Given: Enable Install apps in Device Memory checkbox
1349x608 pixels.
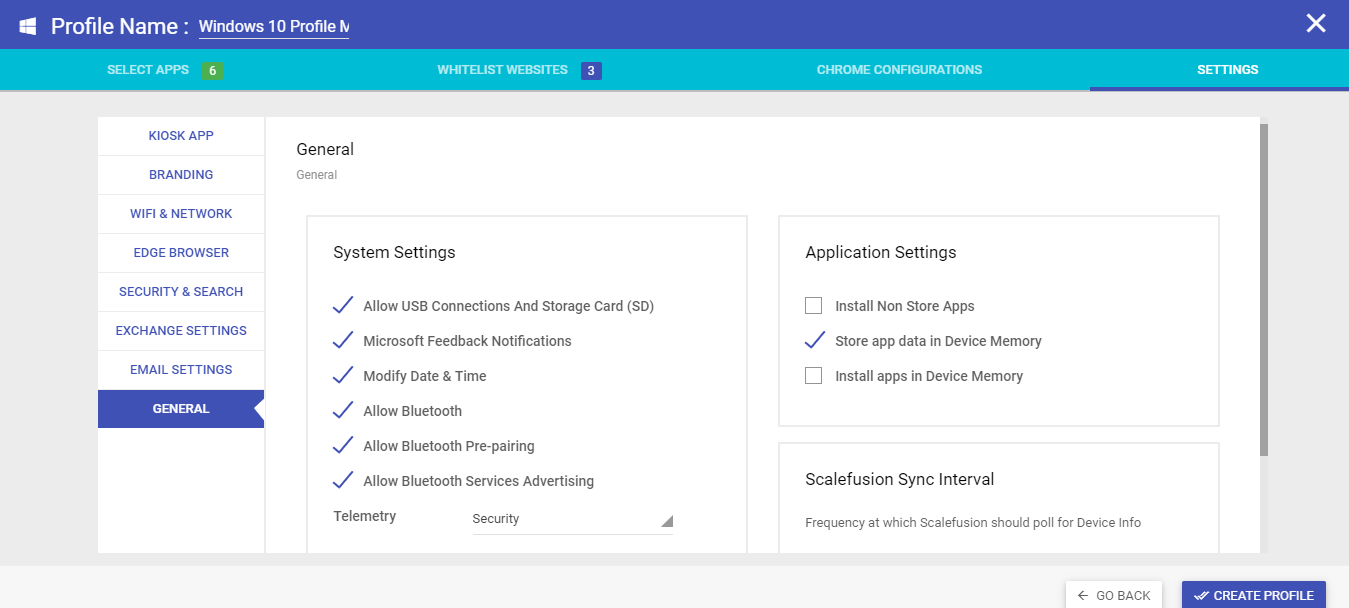Looking at the screenshot, I should 814,376.
